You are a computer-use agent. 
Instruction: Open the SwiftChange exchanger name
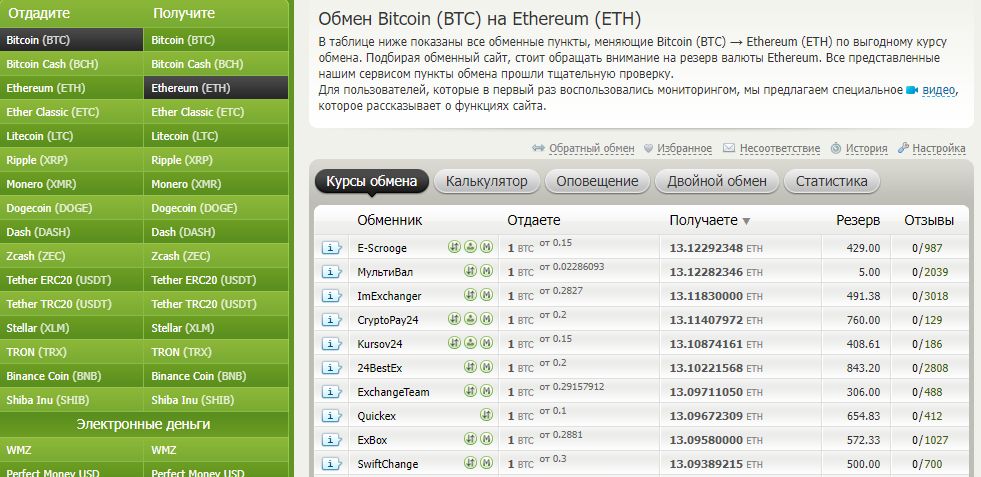tap(387, 464)
